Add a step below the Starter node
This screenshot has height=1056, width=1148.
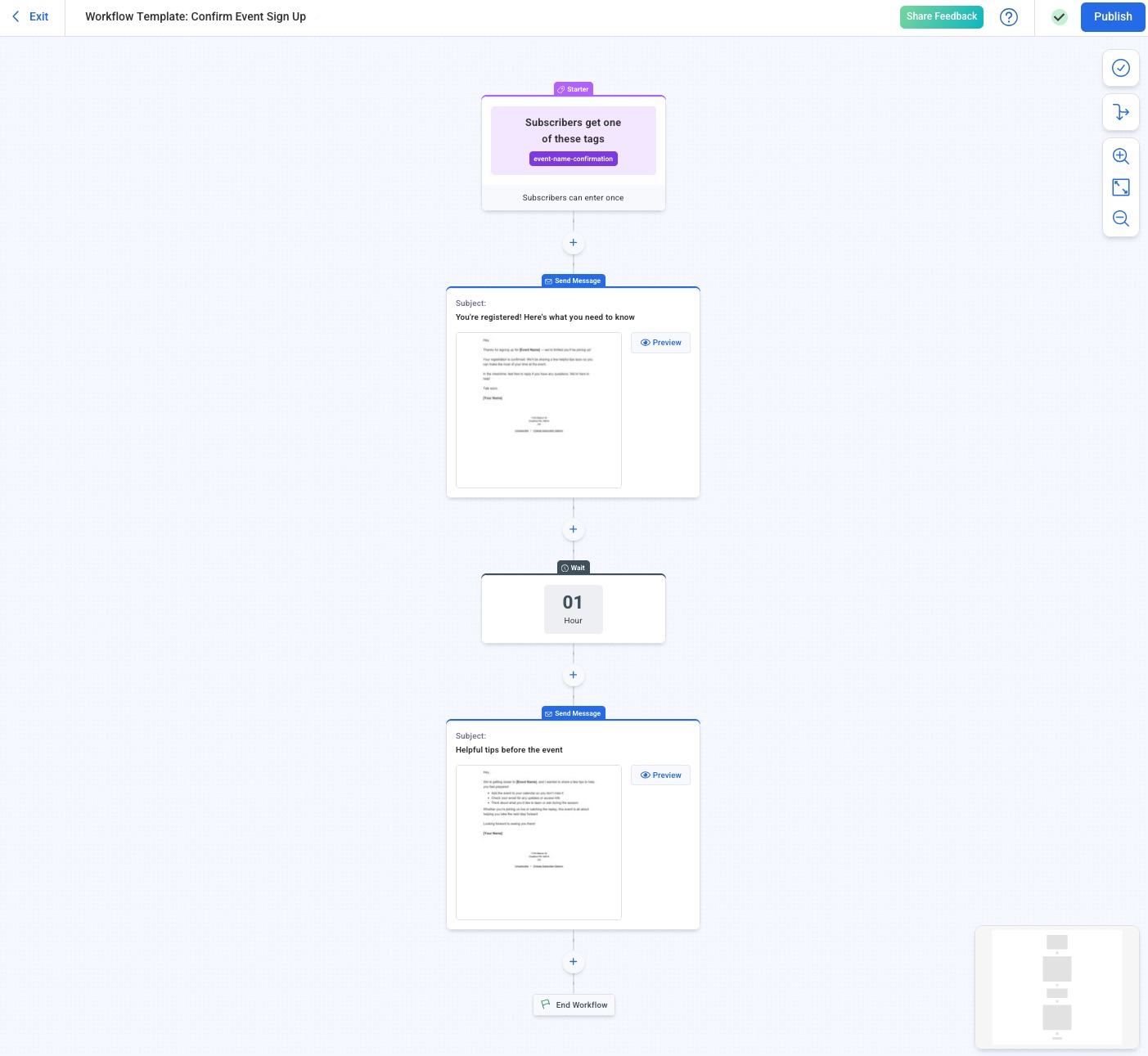[x=573, y=242]
